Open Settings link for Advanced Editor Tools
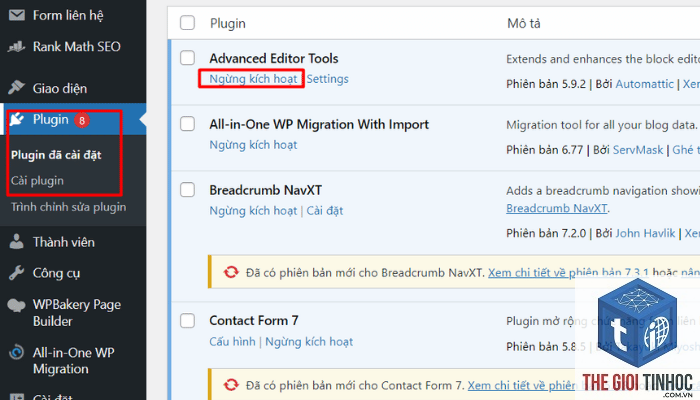The image size is (700, 400). point(327,79)
